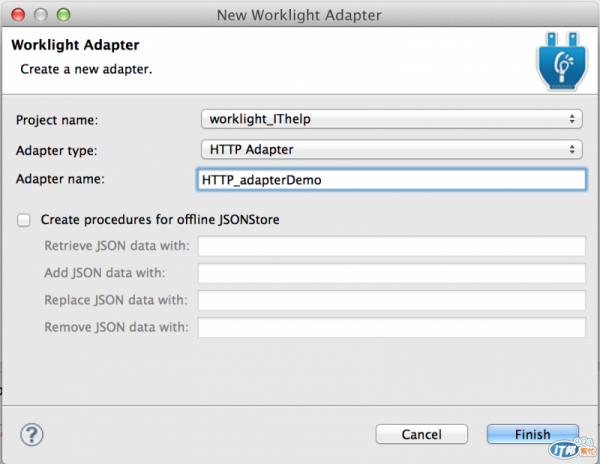Open the Adapter type dropdown
600x464 pixels.
[391, 150]
